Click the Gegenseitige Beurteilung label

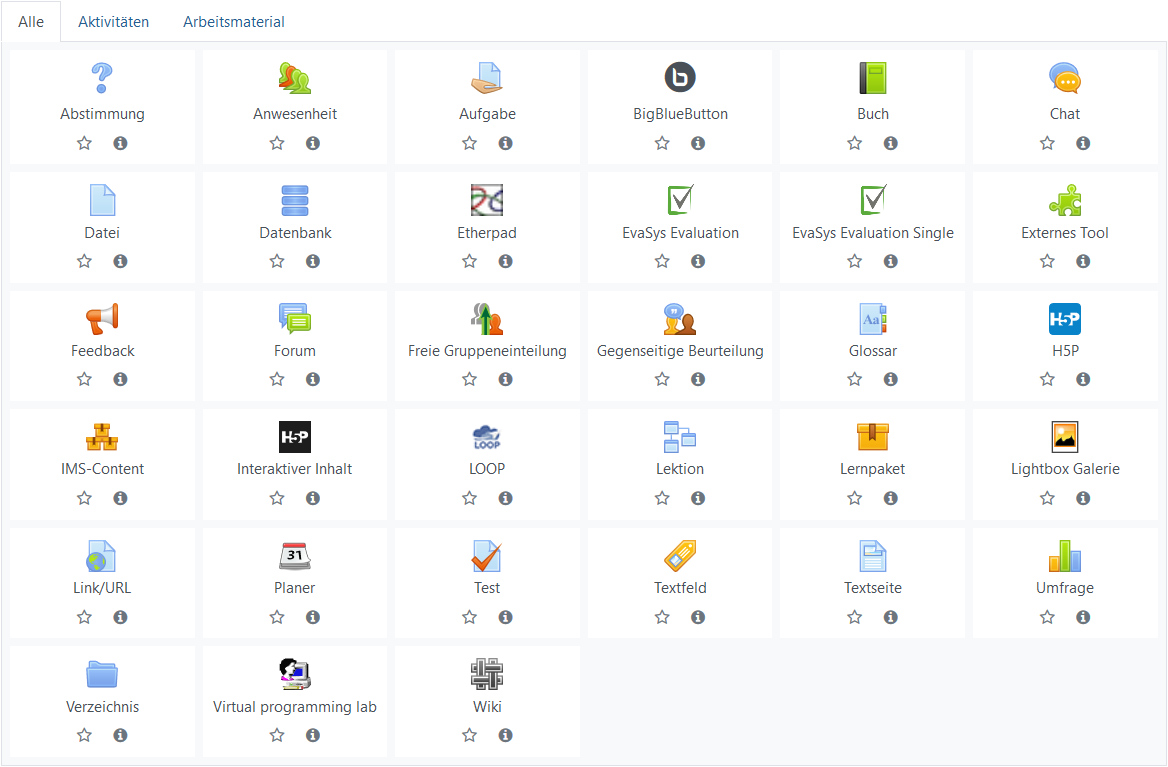click(x=680, y=351)
